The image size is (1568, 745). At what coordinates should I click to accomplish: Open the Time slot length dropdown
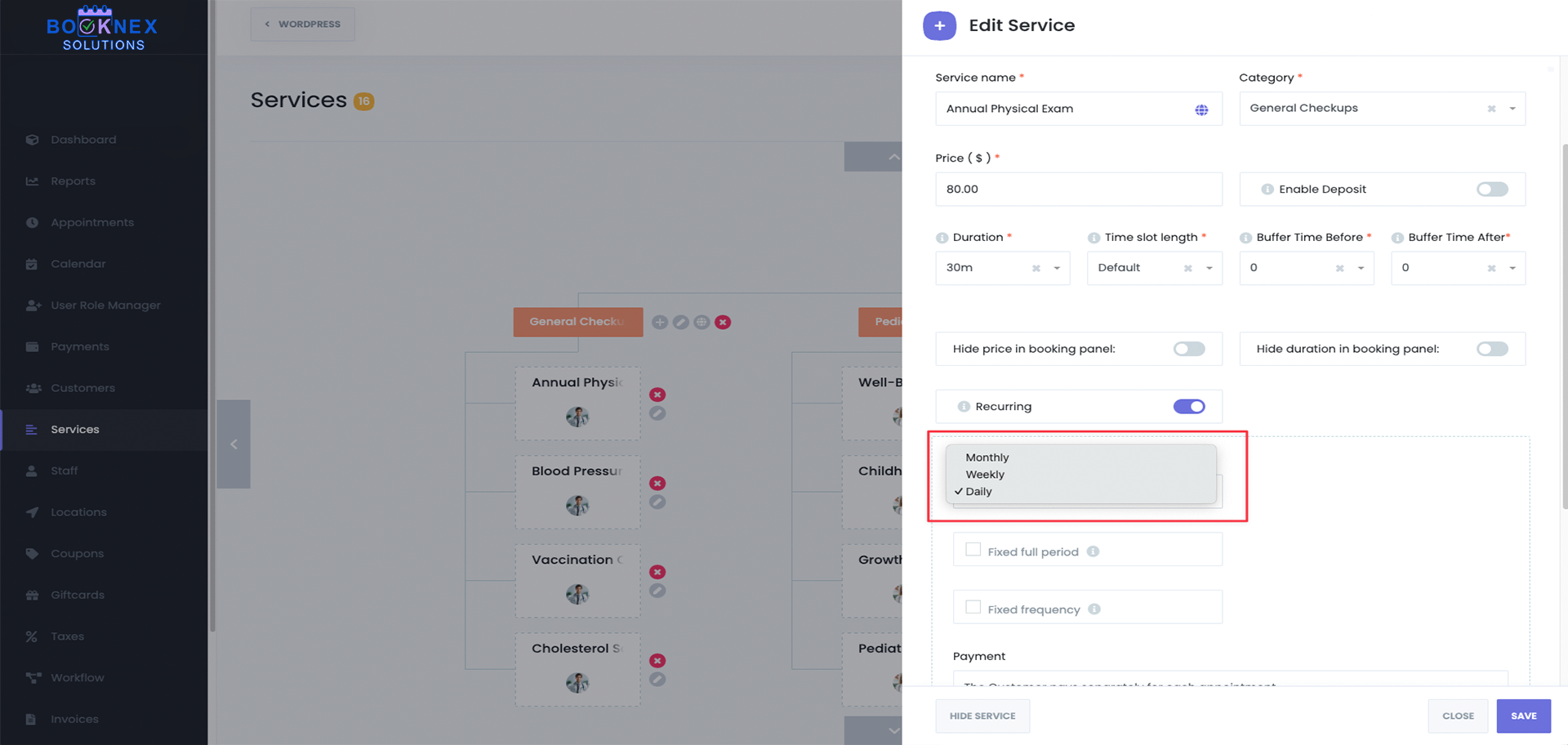click(x=1209, y=269)
